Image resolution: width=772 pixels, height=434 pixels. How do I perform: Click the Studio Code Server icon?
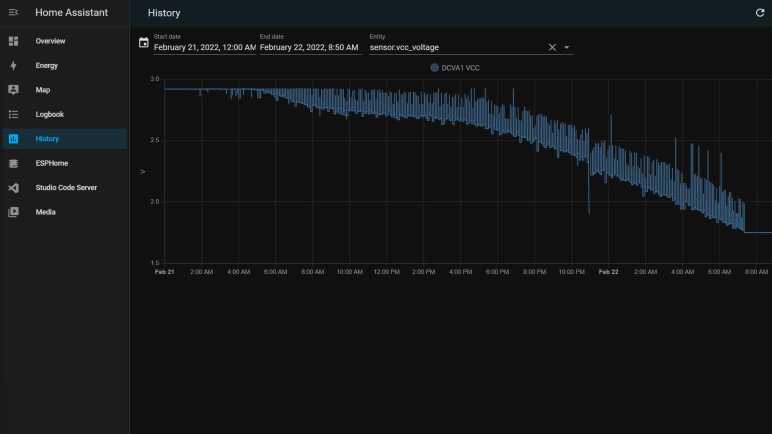pos(14,188)
